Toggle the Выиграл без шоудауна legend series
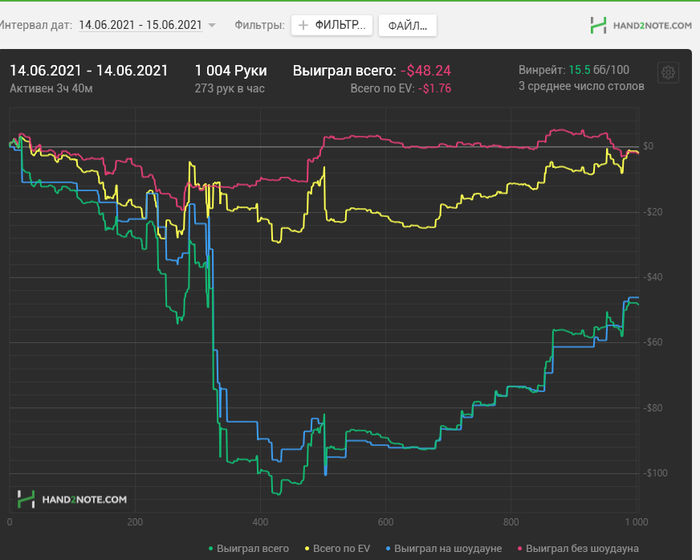Screen dimensions: 700x560 tap(578, 548)
